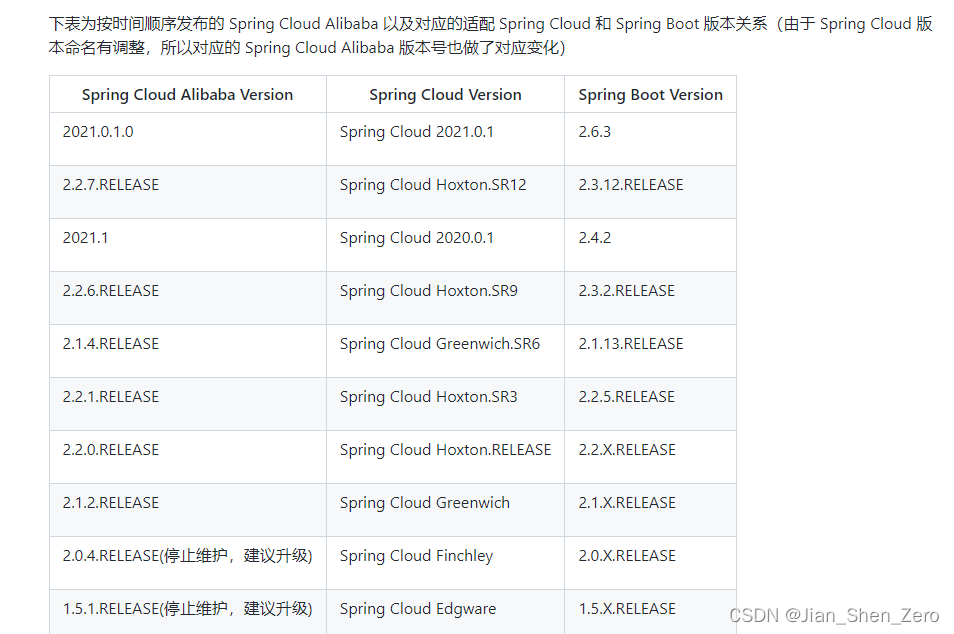Select the 'Spring Cloud 2020.0.1' cell
The image size is (954, 634).
tap(445, 245)
